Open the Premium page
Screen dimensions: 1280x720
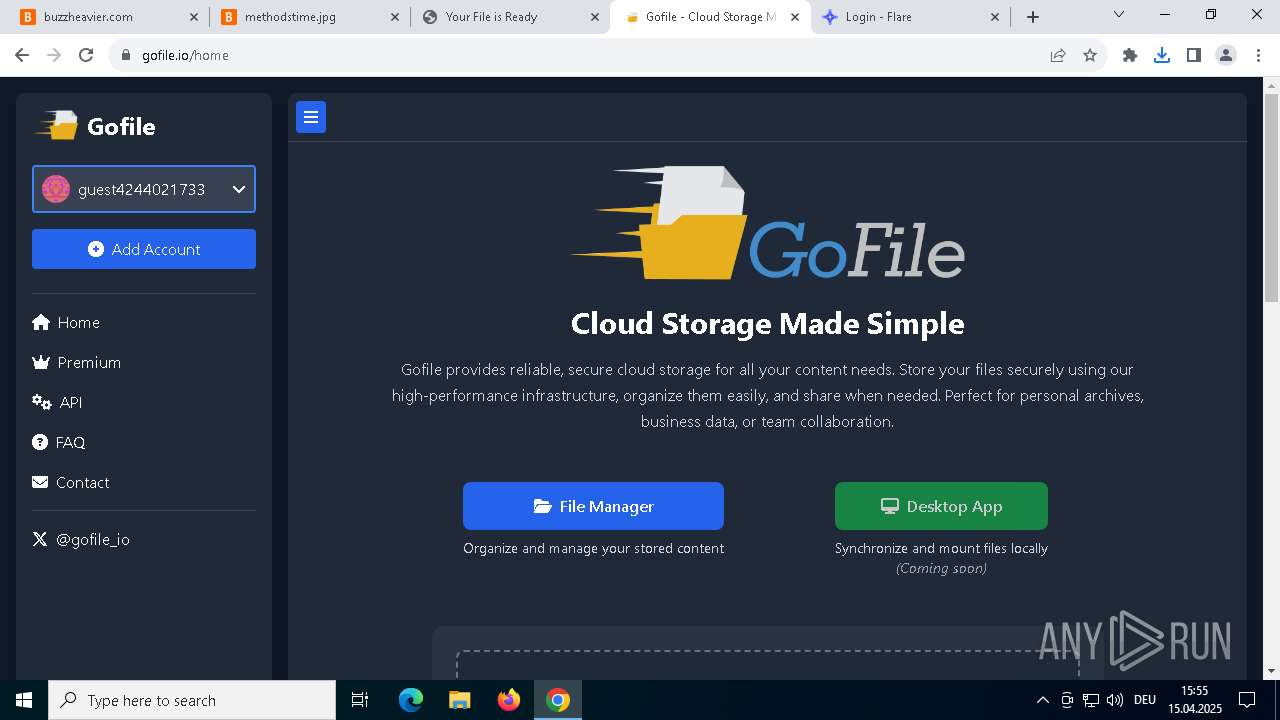pyautogui.click(x=76, y=362)
